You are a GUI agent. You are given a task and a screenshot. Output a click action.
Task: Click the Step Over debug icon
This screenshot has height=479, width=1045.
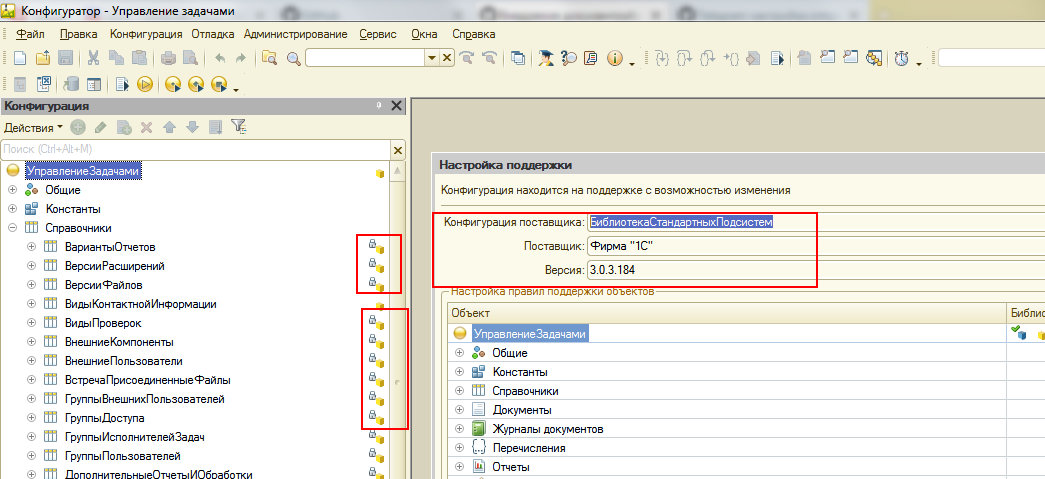(684, 59)
